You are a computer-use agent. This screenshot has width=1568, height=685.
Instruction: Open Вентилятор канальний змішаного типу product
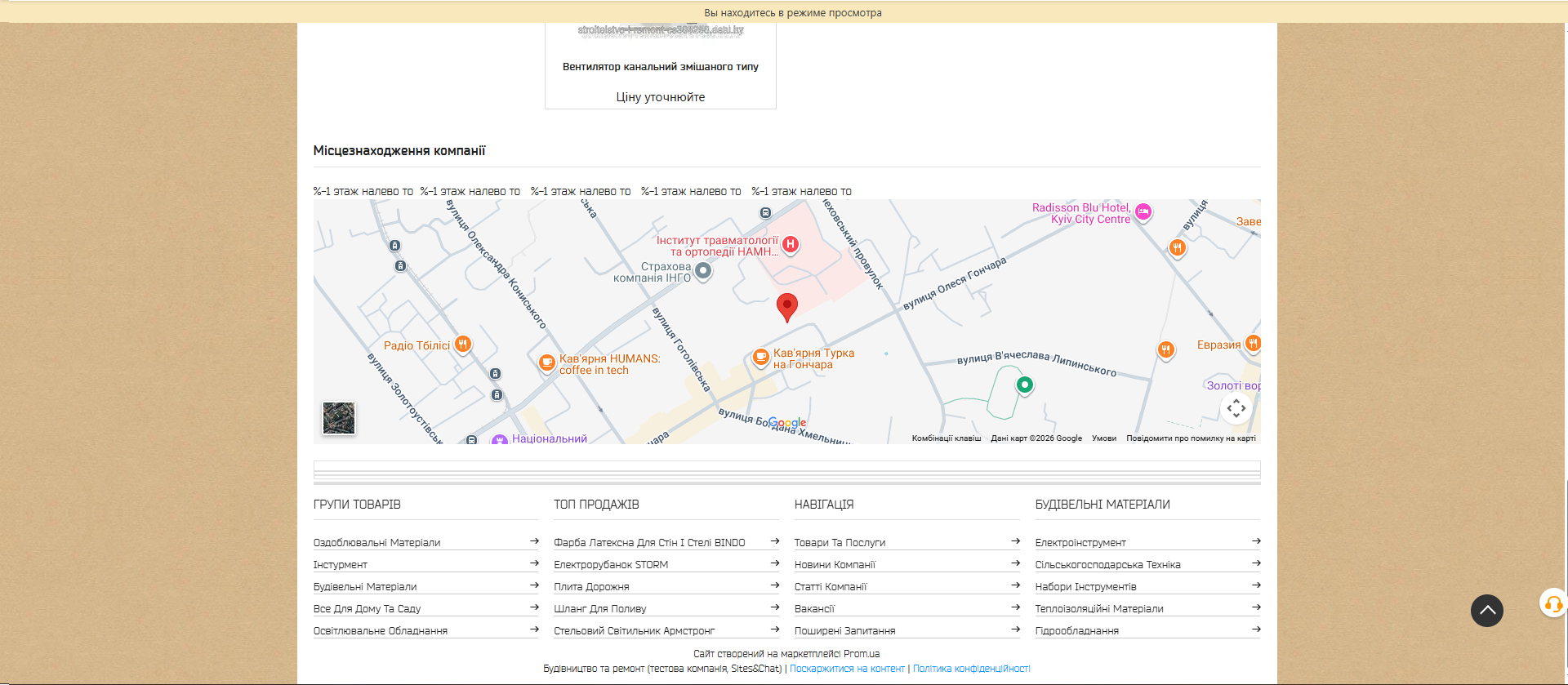tap(660, 67)
